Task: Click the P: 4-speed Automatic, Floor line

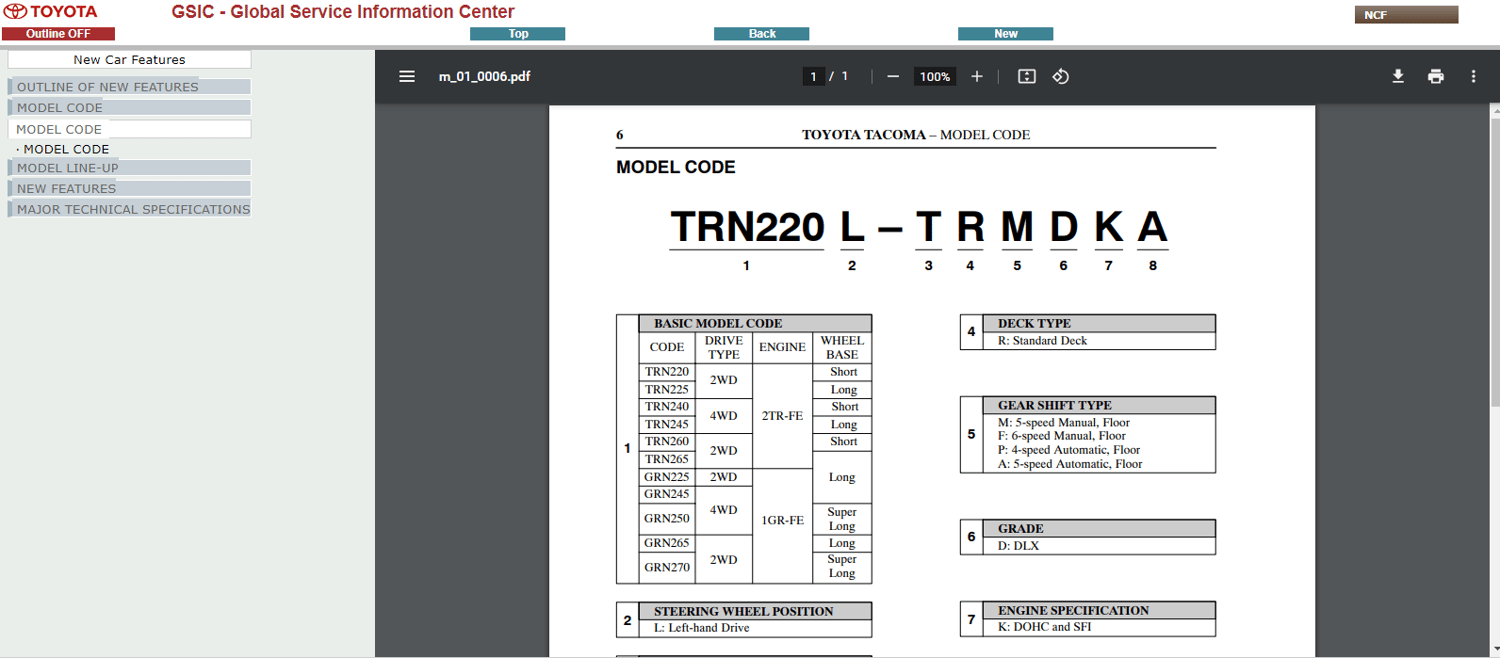Action: point(1069,450)
